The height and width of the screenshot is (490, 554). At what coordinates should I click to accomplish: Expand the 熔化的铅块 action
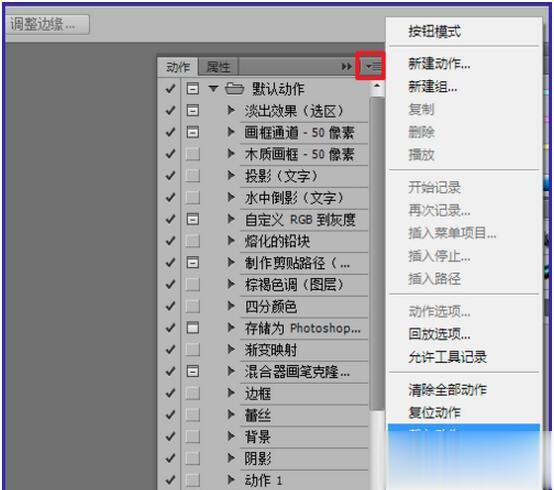point(231,241)
